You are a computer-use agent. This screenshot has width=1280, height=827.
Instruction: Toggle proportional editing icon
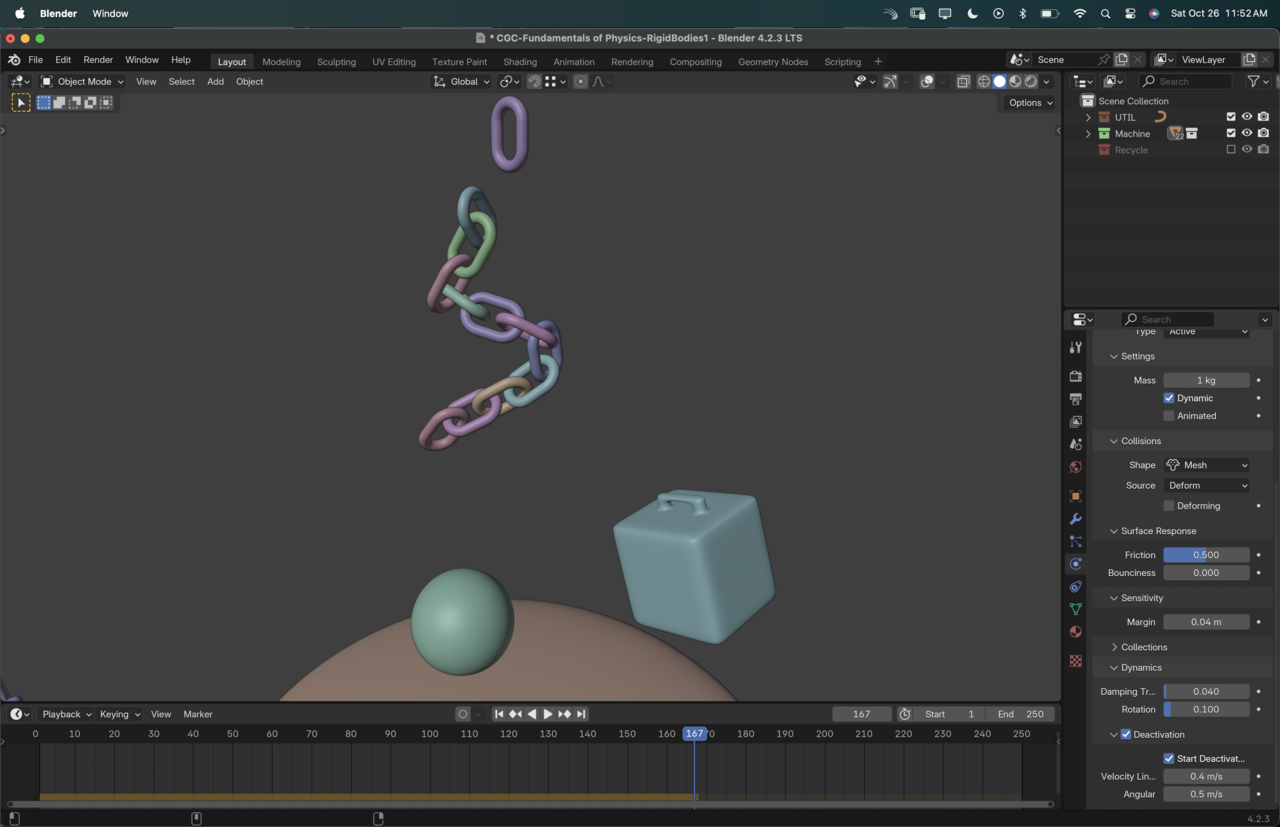tap(581, 82)
